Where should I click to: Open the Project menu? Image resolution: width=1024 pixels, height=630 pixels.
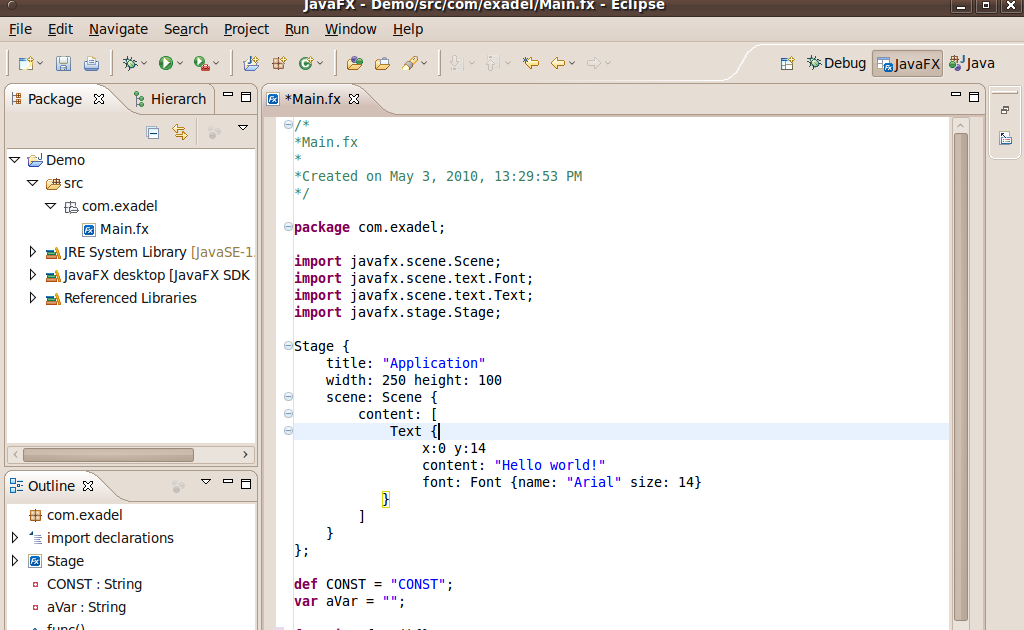[246, 29]
